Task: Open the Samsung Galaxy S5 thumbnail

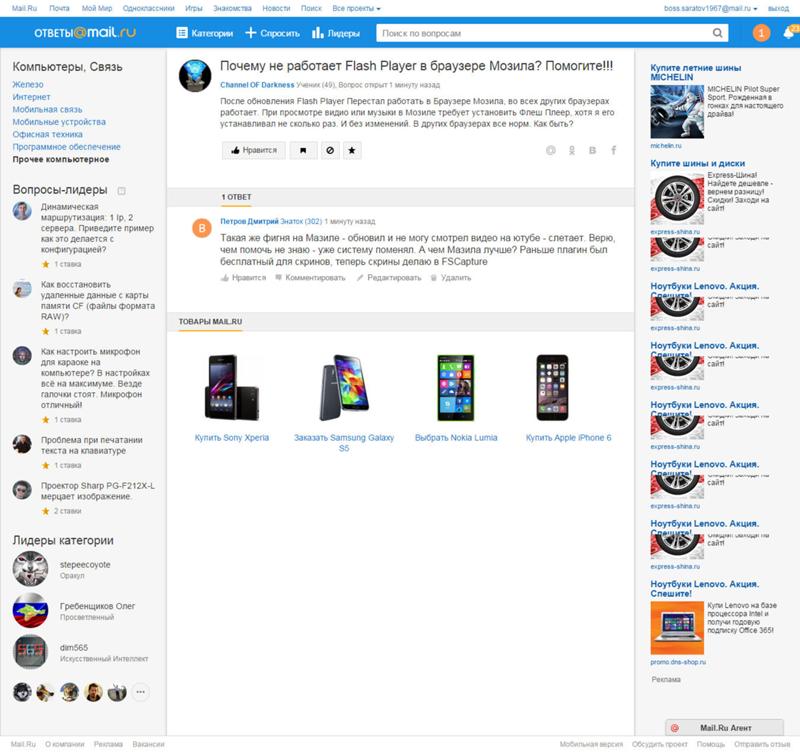Action: point(344,388)
